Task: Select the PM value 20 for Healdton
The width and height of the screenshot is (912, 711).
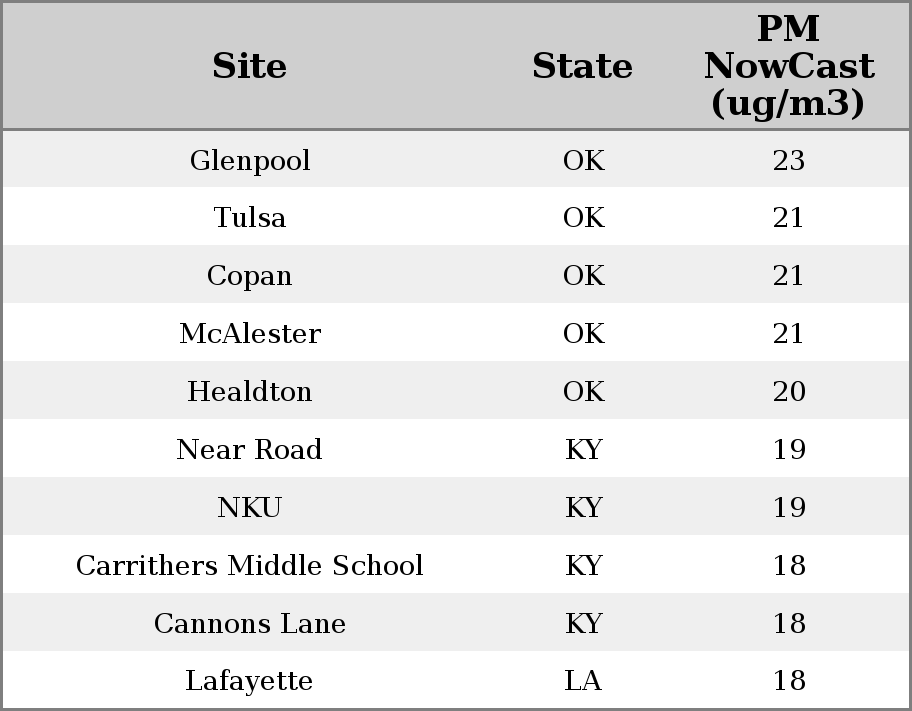Action: click(788, 392)
